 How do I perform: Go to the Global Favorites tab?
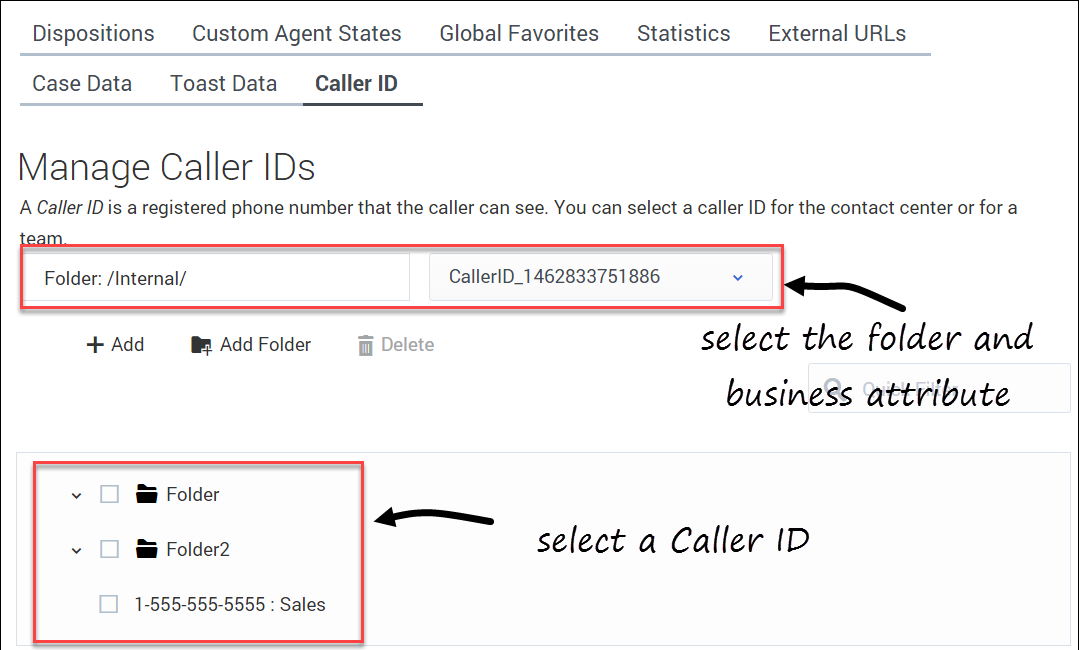(x=519, y=33)
